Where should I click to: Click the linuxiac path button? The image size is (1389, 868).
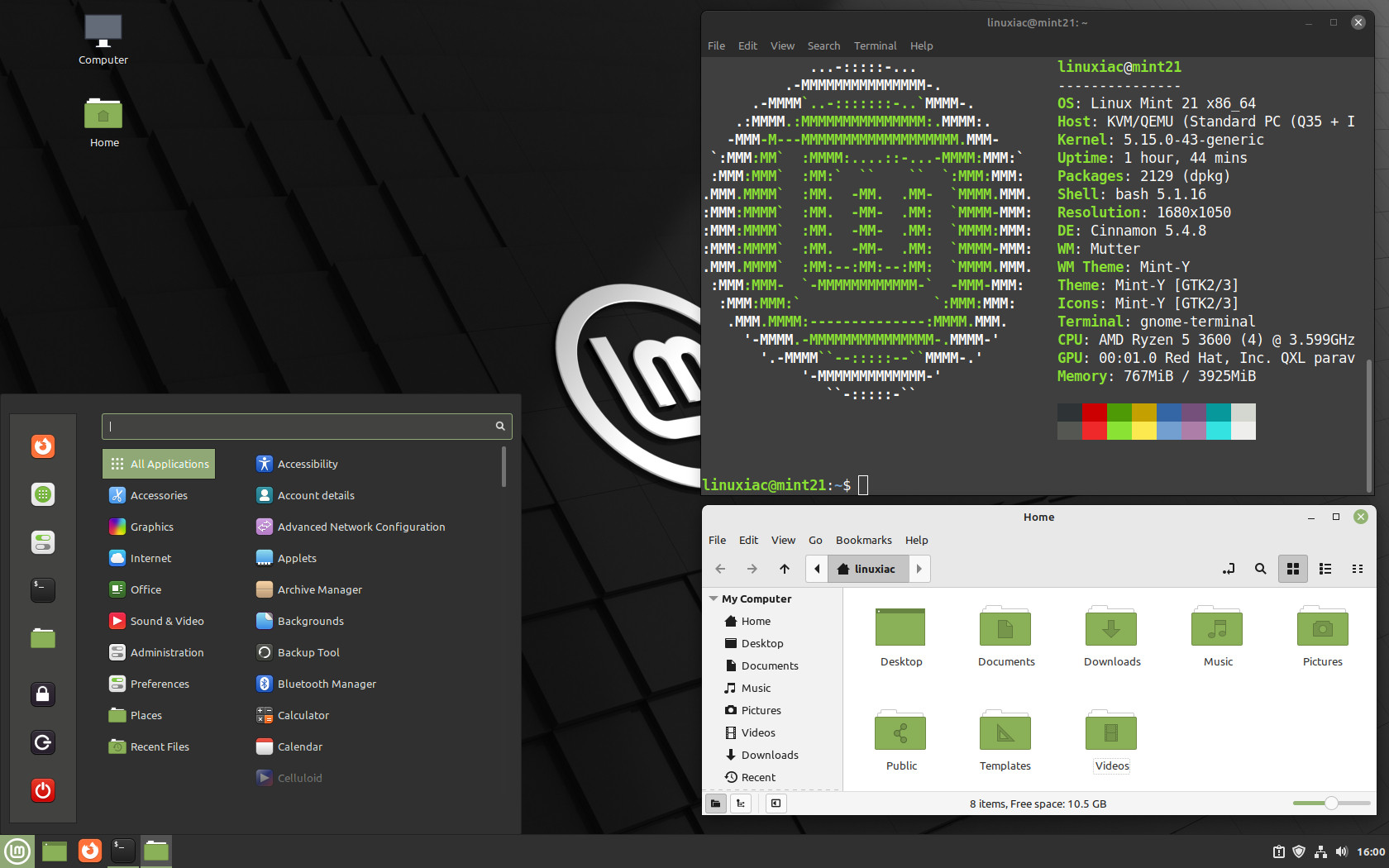pos(867,569)
